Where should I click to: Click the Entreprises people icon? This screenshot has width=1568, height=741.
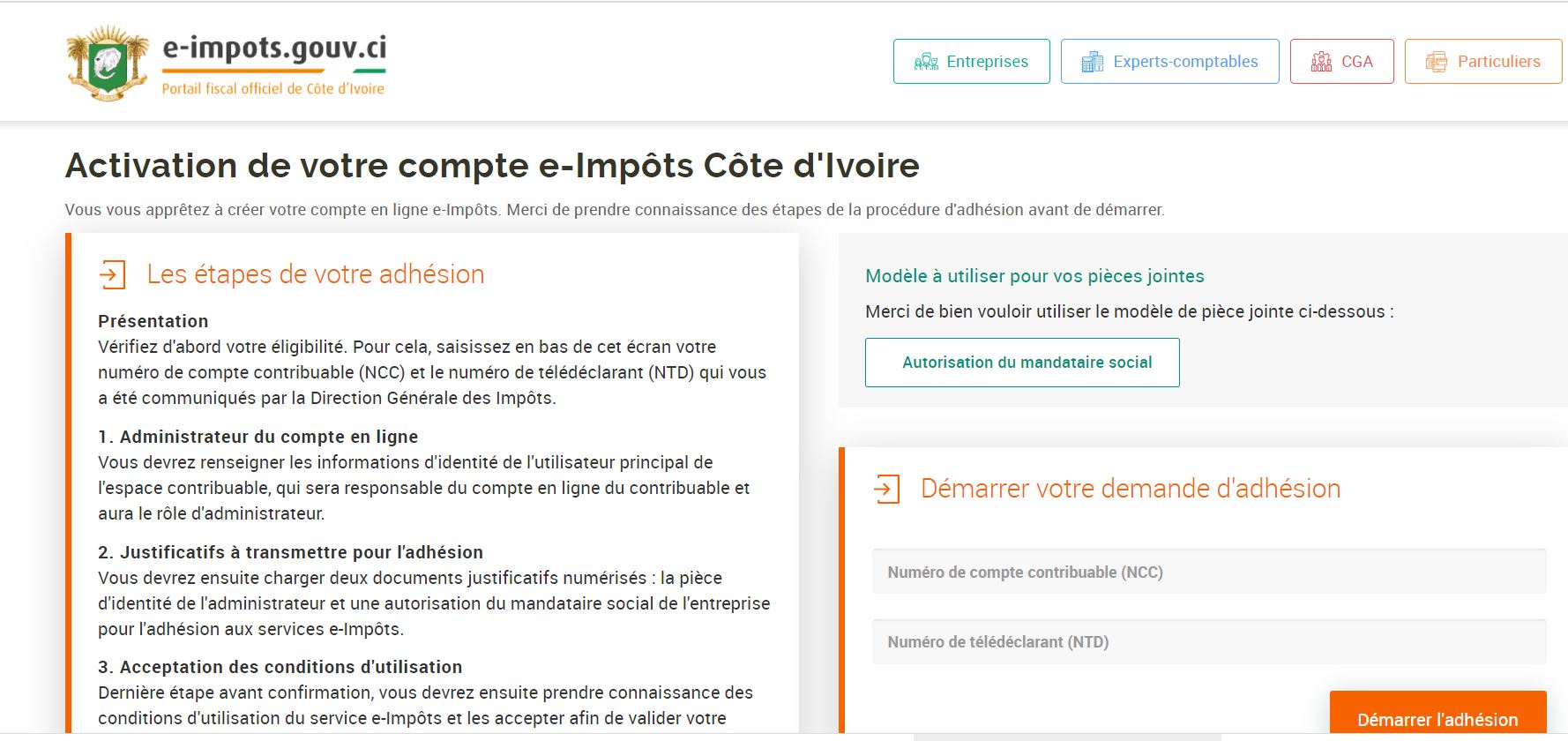pos(926,62)
